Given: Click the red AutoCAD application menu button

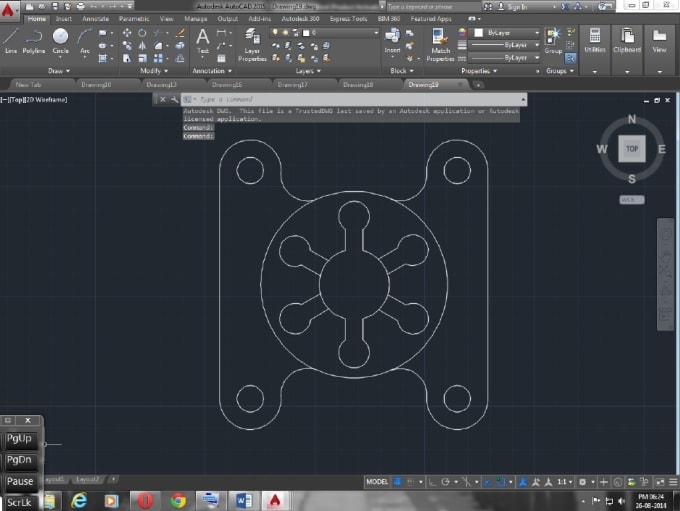Looking at the screenshot, I should (8, 10).
